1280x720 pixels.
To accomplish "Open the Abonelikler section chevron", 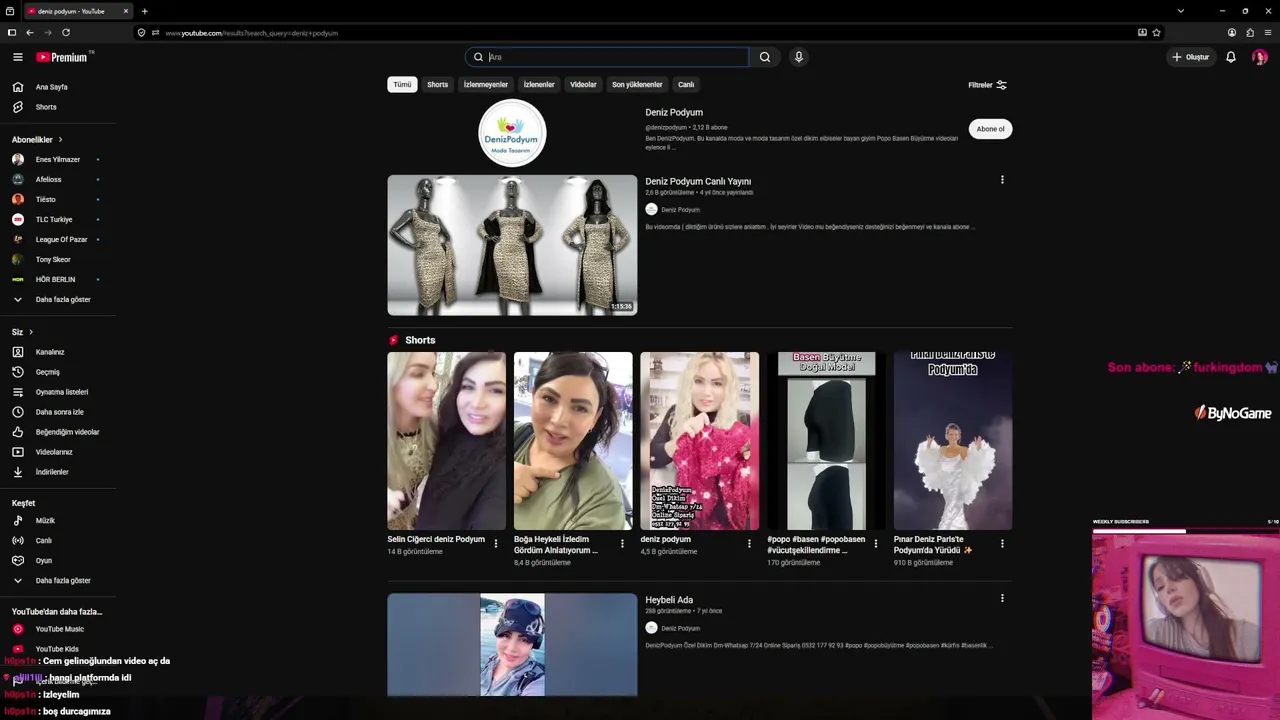I will (x=60, y=140).
